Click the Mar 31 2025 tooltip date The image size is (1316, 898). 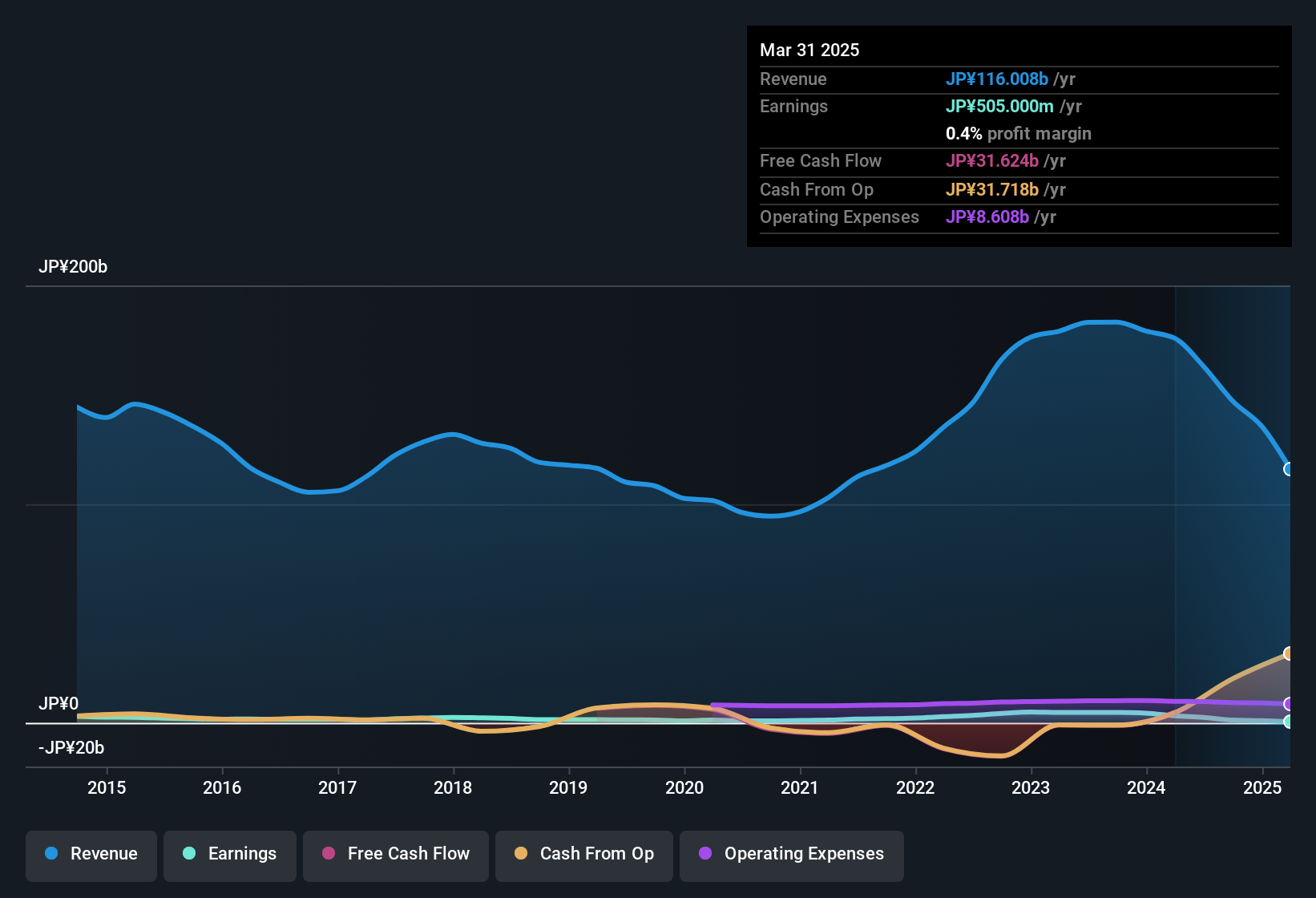click(809, 50)
